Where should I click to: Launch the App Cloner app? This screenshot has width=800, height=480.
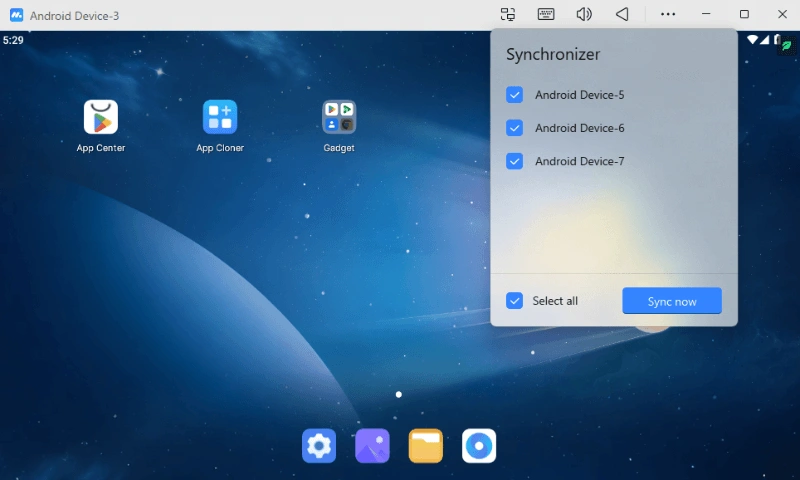220,117
